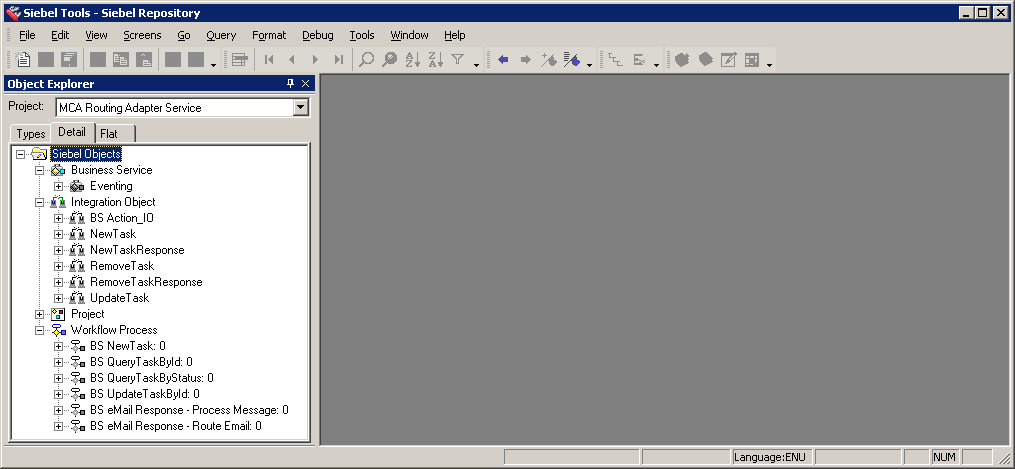
Task: Click the stair-step hierarchy toolbar icon
Action: [615, 60]
